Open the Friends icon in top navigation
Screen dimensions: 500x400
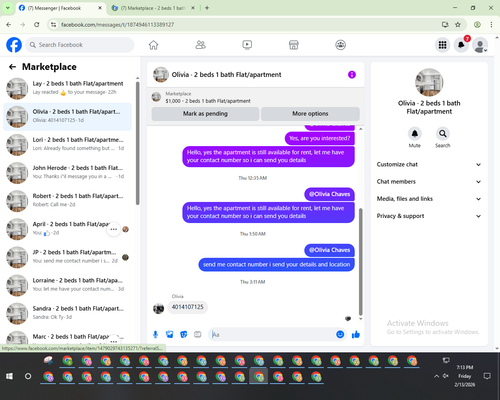click(x=200, y=45)
